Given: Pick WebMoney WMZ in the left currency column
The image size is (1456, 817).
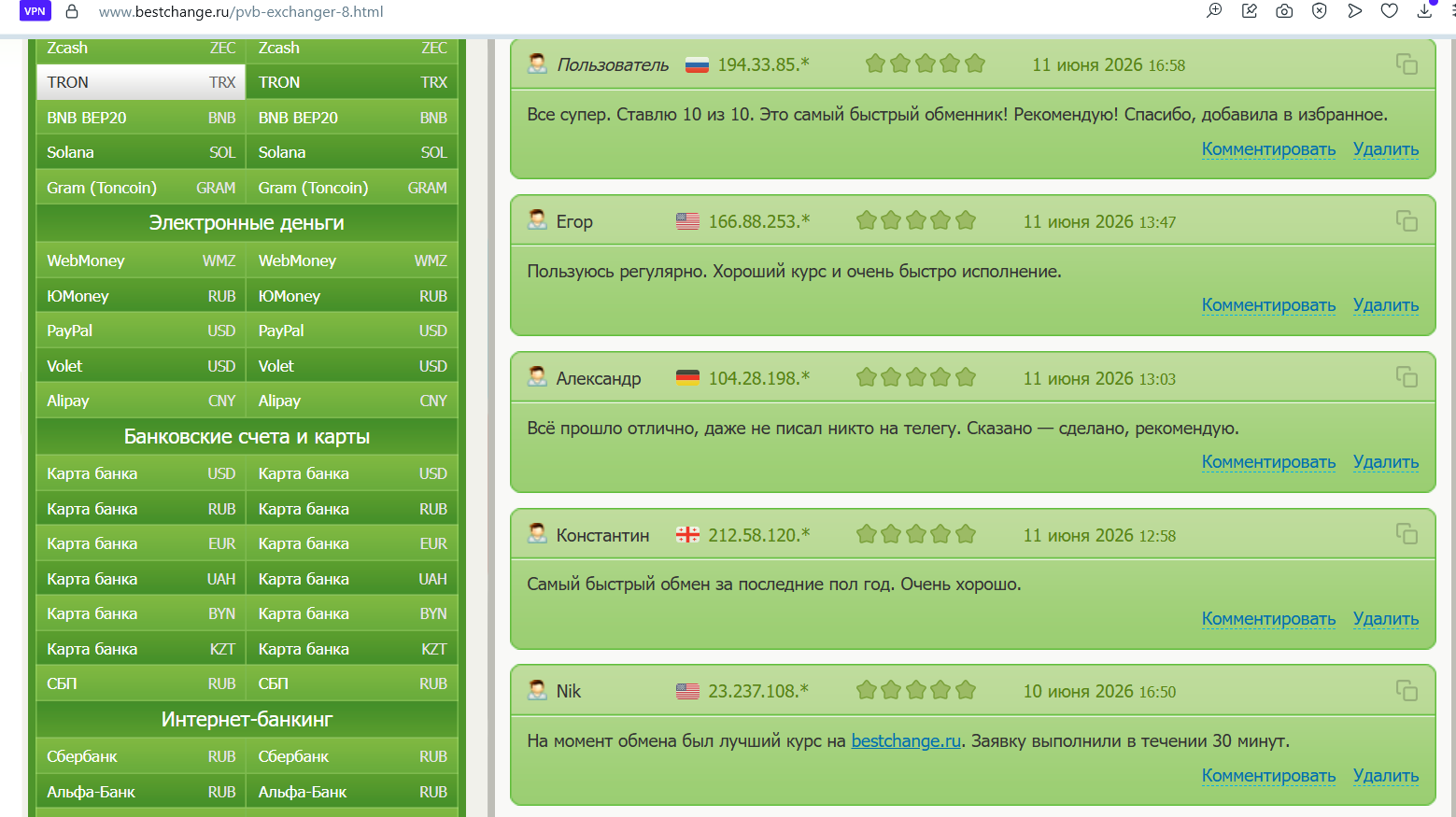Looking at the screenshot, I should pyautogui.click(x=141, y=261).
